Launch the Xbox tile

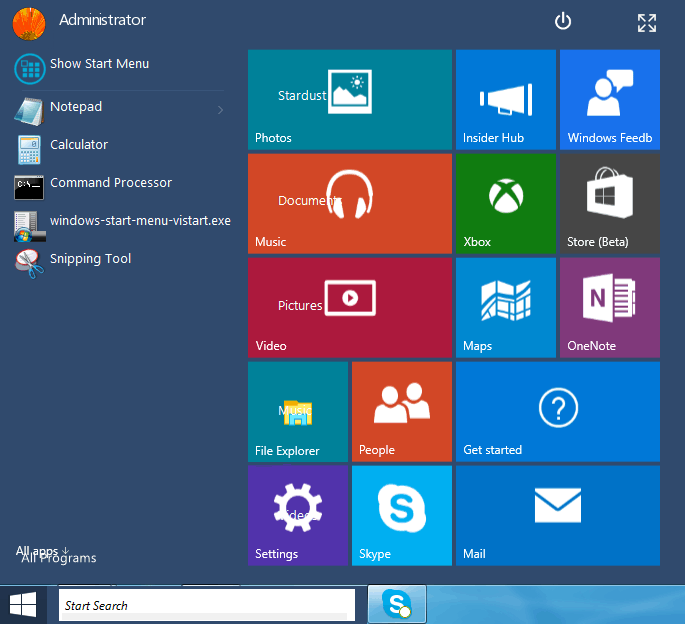[x=506, y=204]
